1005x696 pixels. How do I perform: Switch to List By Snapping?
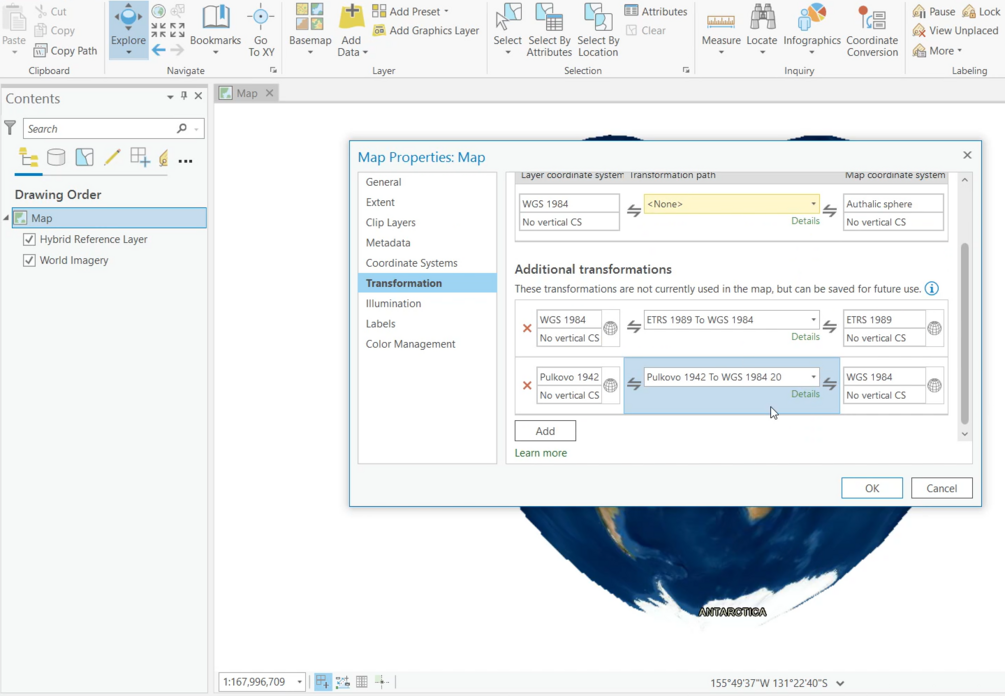140,157
